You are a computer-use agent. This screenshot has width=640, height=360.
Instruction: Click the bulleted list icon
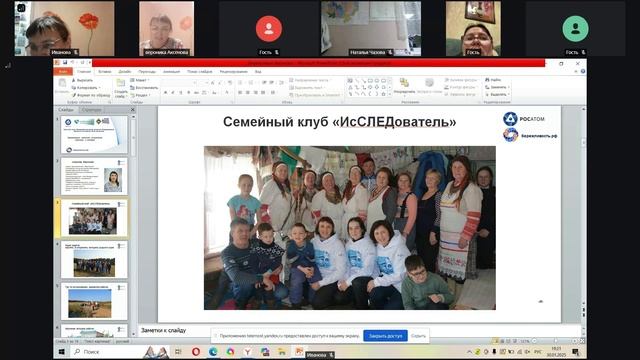tap(241, 83)
